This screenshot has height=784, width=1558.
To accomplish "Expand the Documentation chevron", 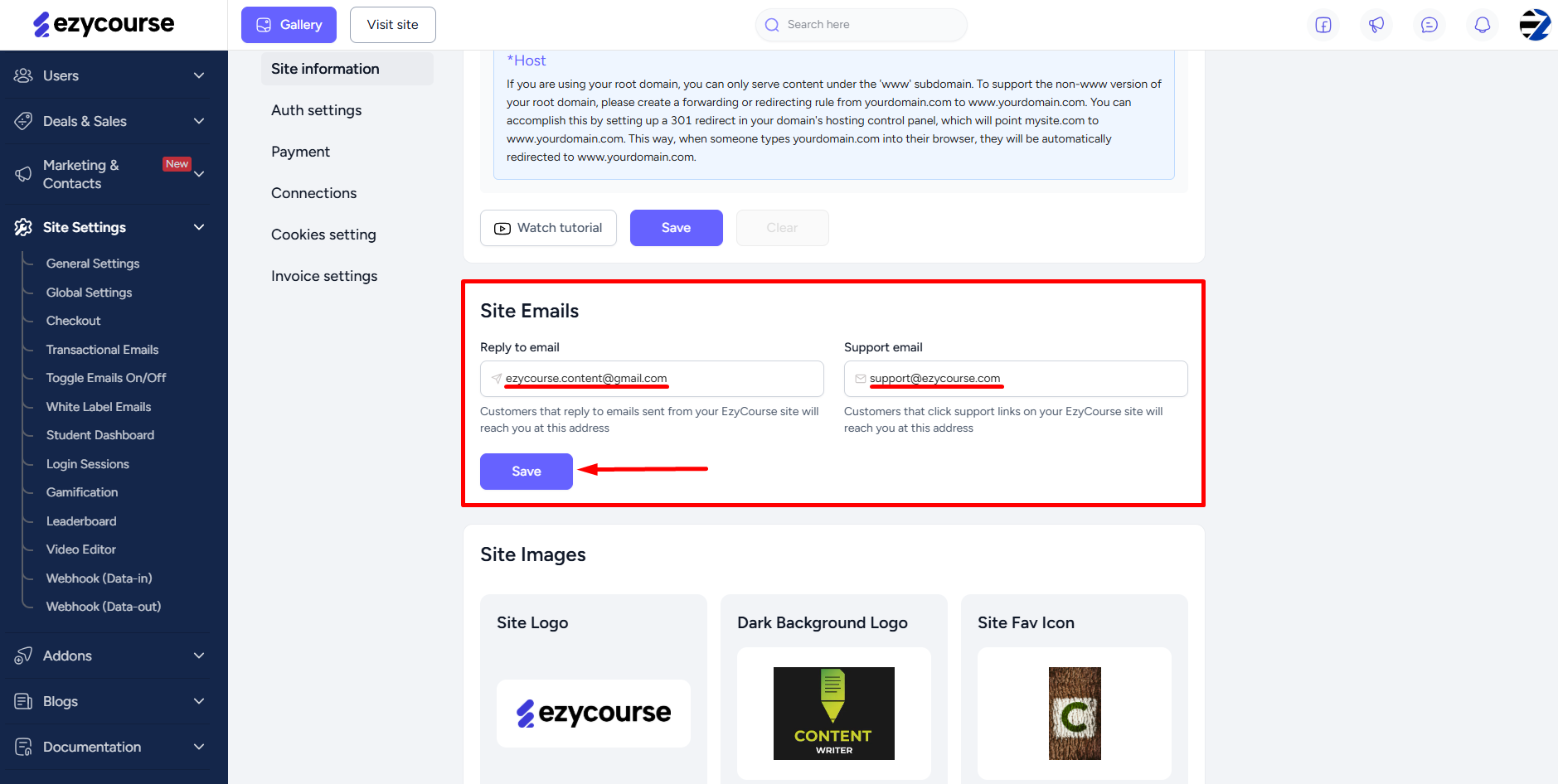I will tap(199, 747).
